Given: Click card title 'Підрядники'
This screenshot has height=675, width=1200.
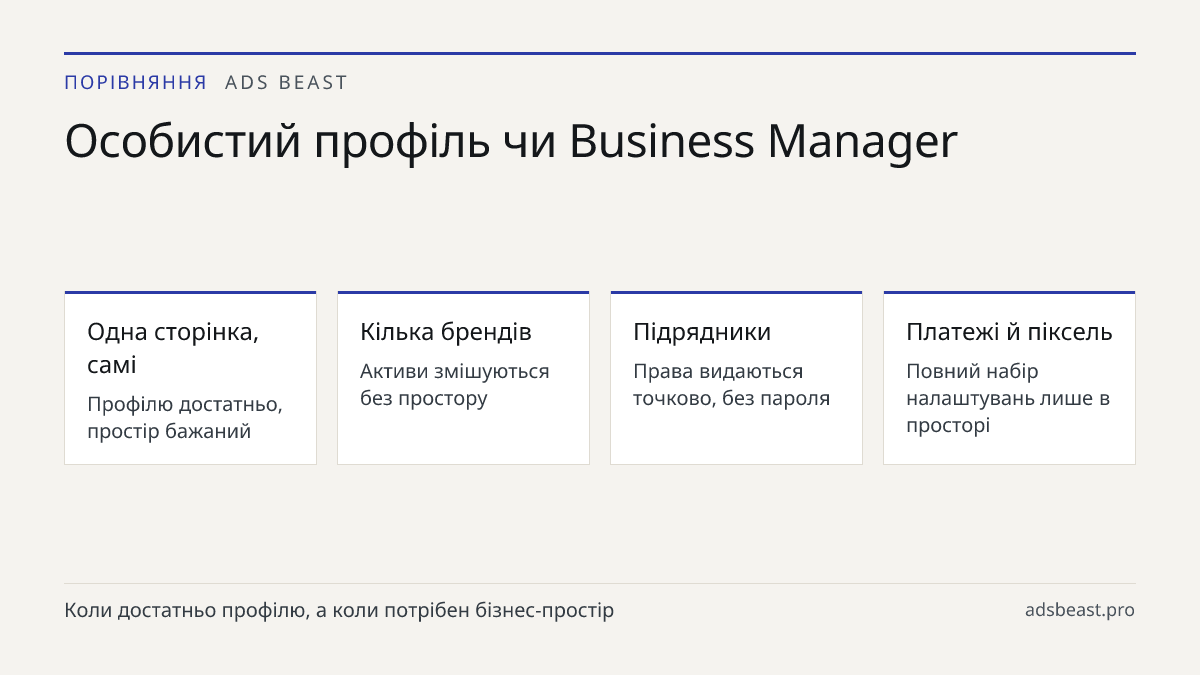Looking at the screenshot, I should pos(702,332).
